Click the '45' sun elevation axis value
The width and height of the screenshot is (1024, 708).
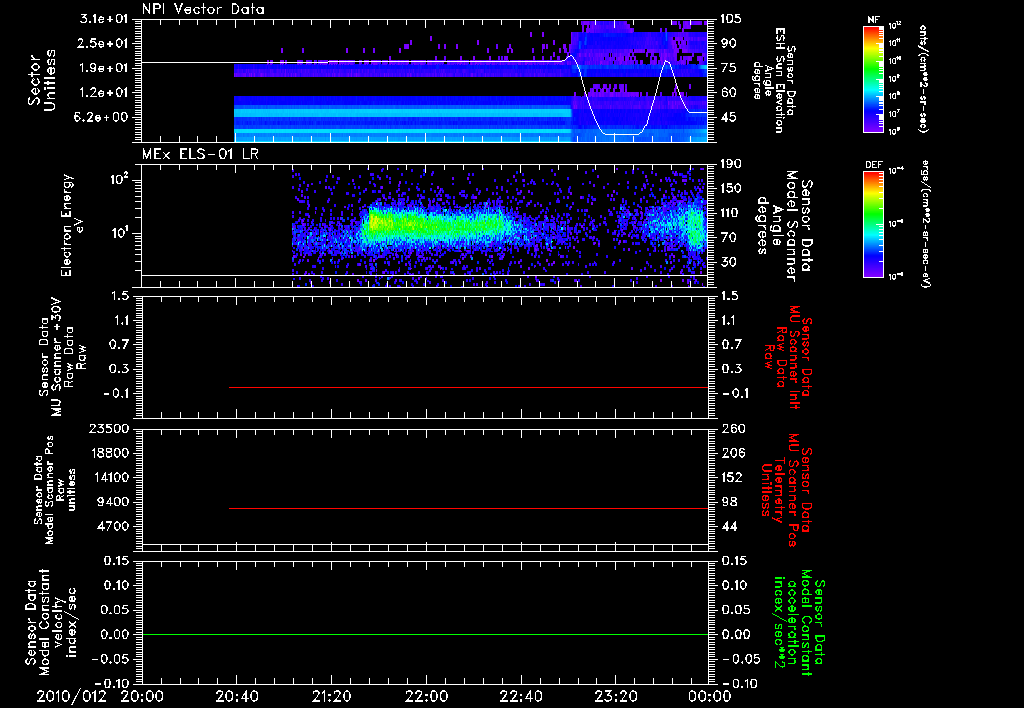coord(729,118)
